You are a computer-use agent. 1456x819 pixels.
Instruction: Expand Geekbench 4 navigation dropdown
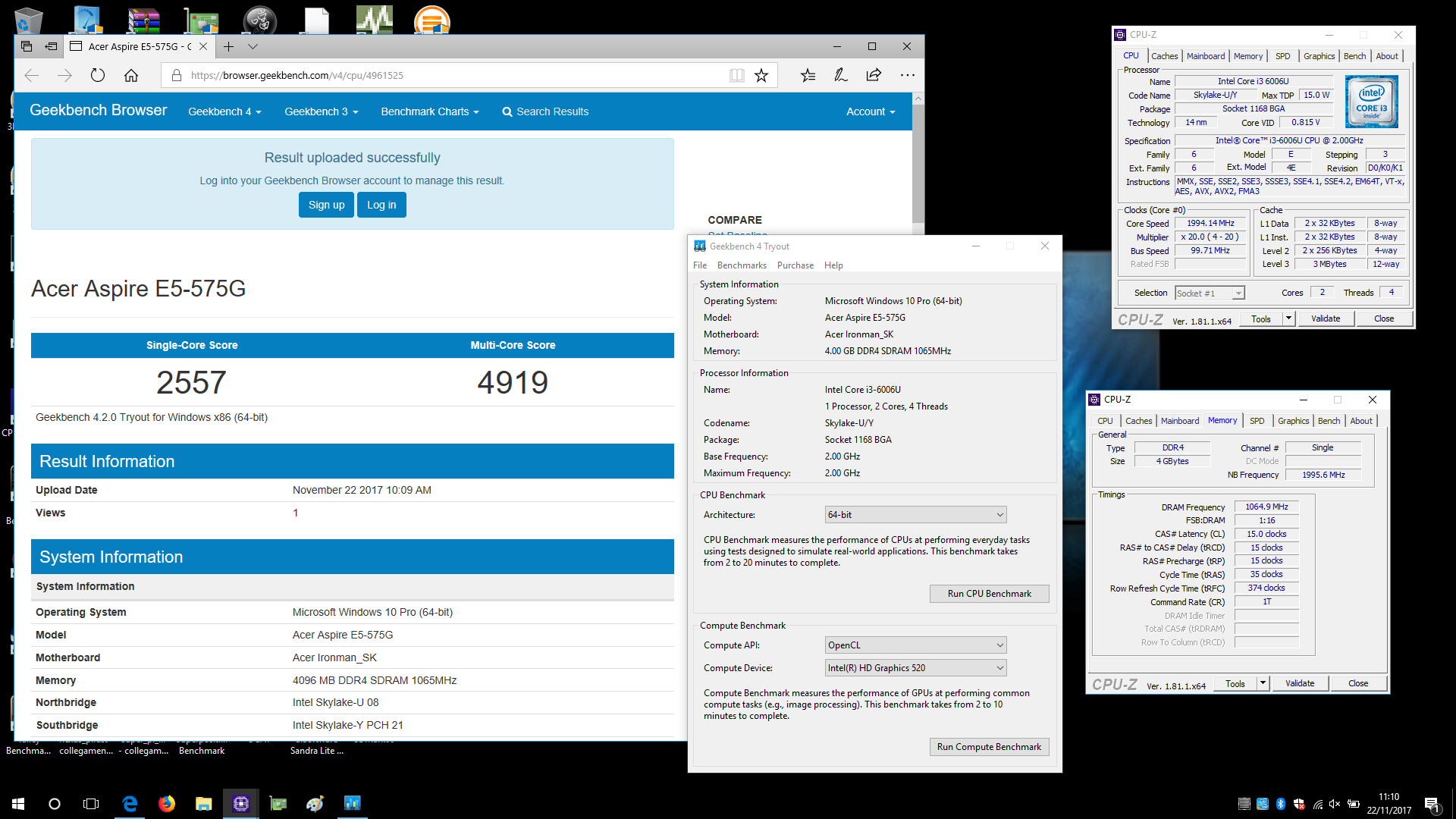coord(224,111)
